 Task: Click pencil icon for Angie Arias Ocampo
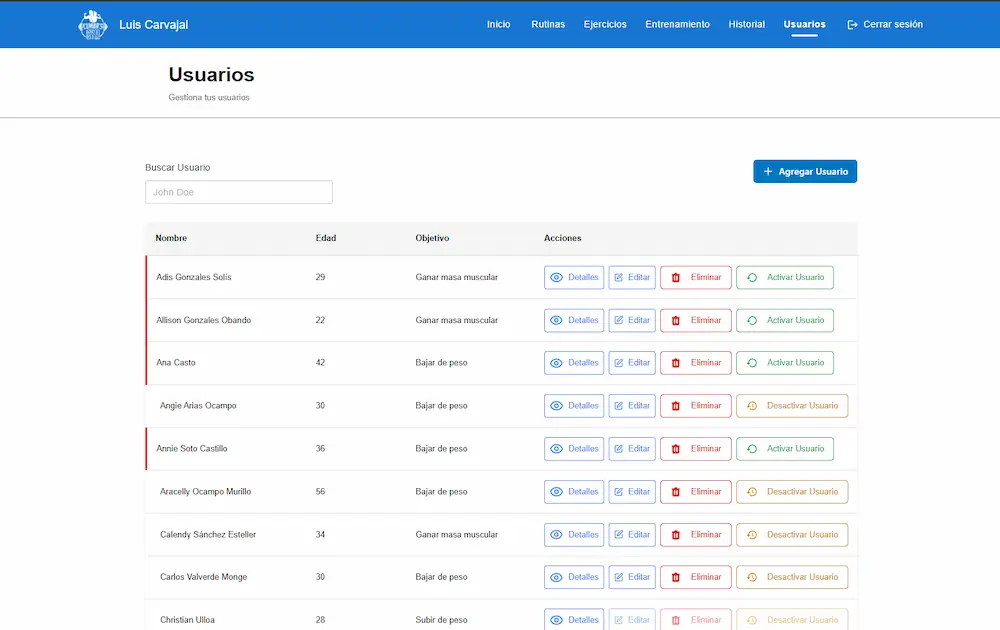(618, 406)
